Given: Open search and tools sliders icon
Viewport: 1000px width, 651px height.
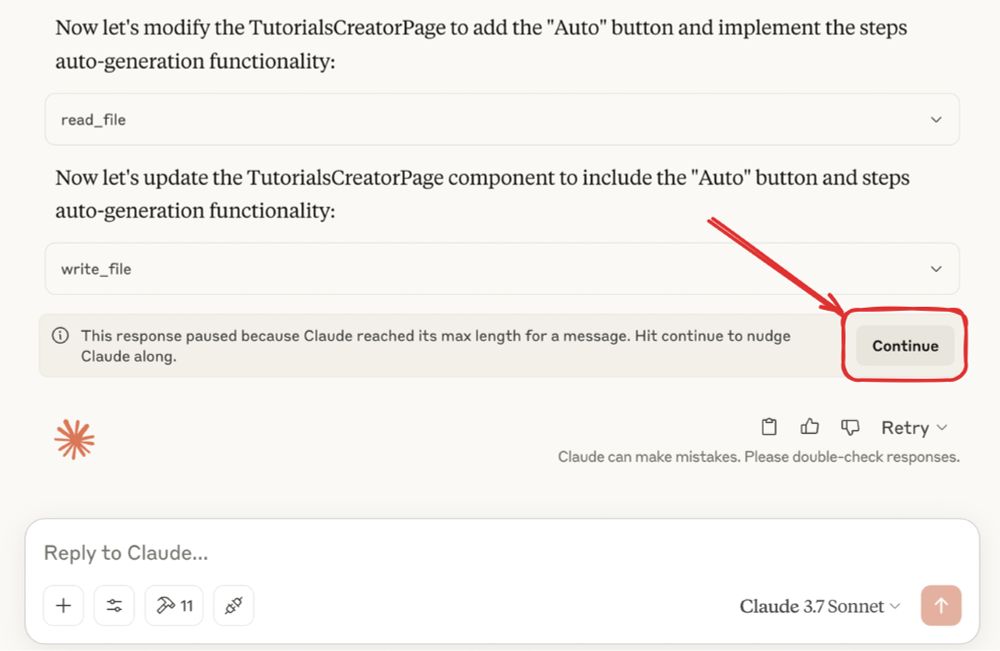Looking at the screenshot, I should tap(114, 605).
